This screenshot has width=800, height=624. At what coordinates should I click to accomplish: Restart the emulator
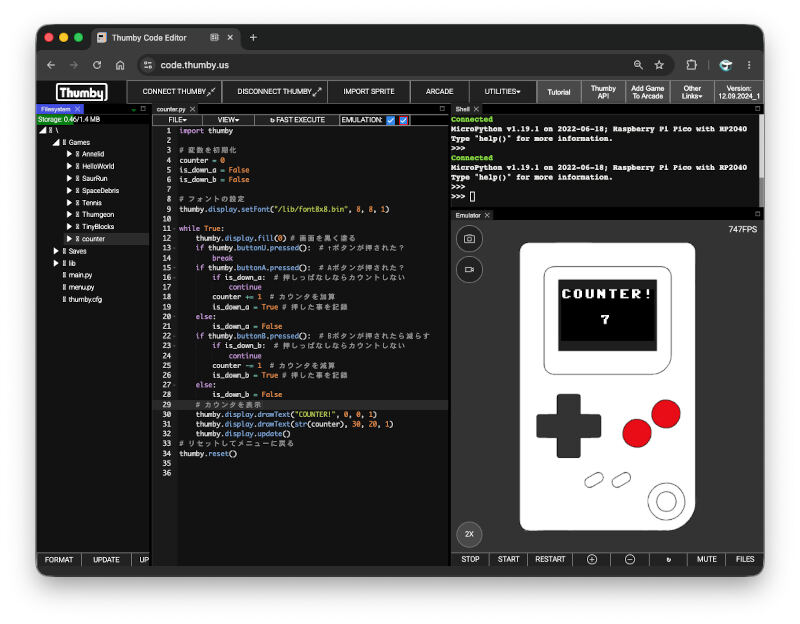click(x=550, y=559)
